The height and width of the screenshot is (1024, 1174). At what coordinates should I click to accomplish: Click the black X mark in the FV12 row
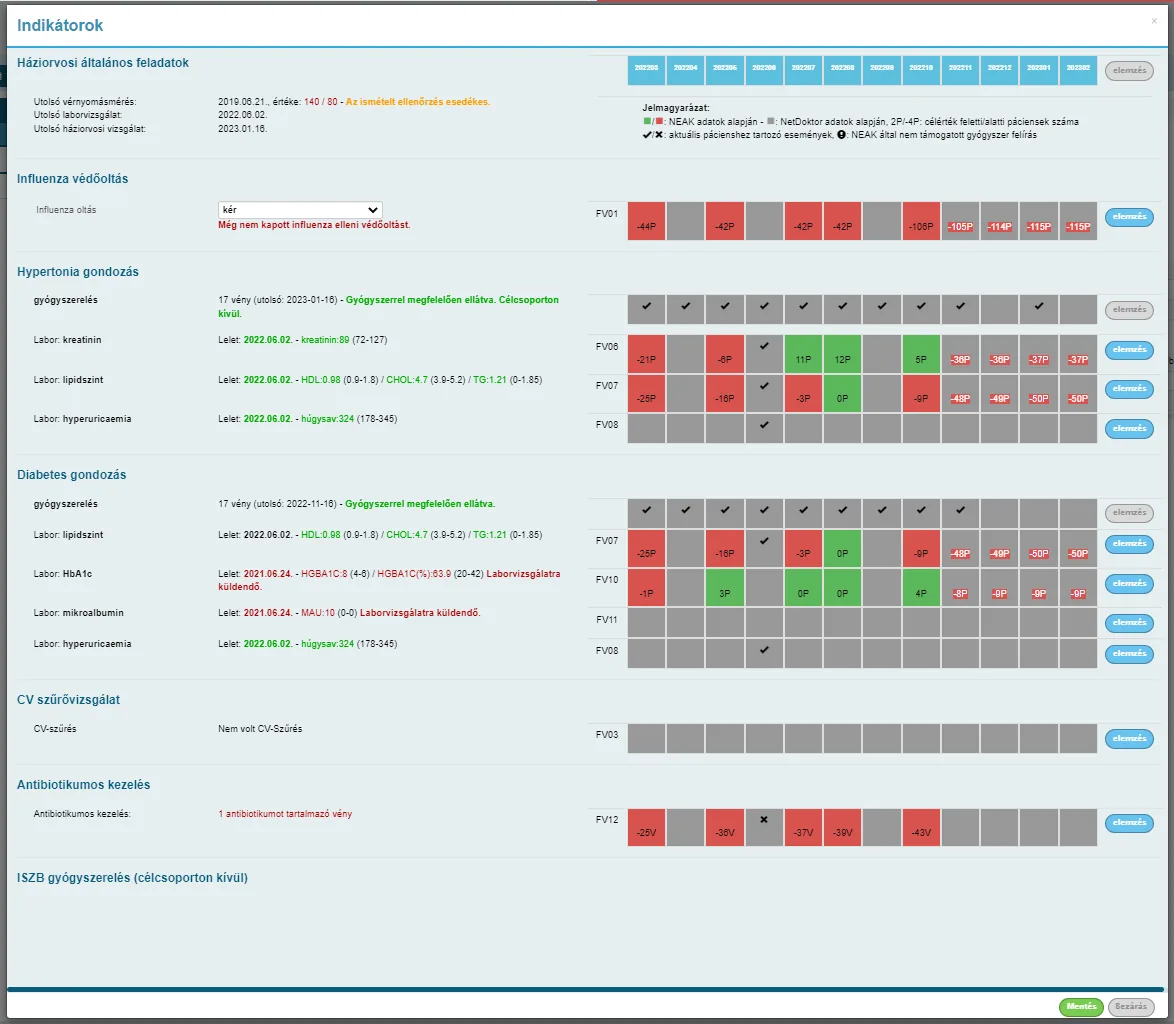764,820
